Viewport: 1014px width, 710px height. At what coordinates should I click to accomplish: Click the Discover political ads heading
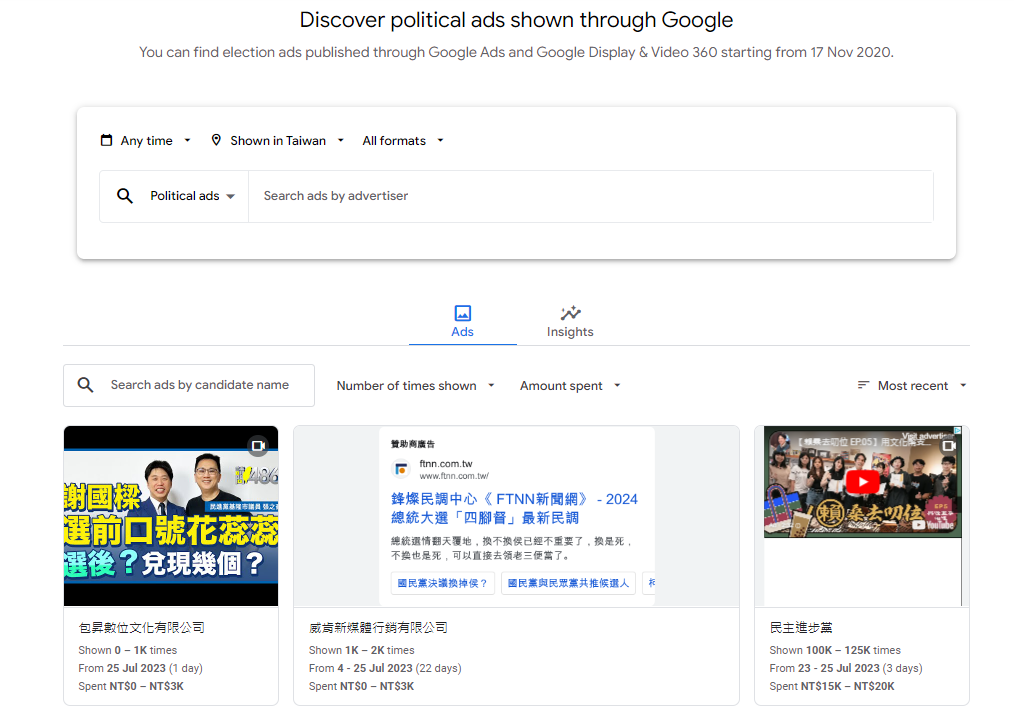point(516,20)
